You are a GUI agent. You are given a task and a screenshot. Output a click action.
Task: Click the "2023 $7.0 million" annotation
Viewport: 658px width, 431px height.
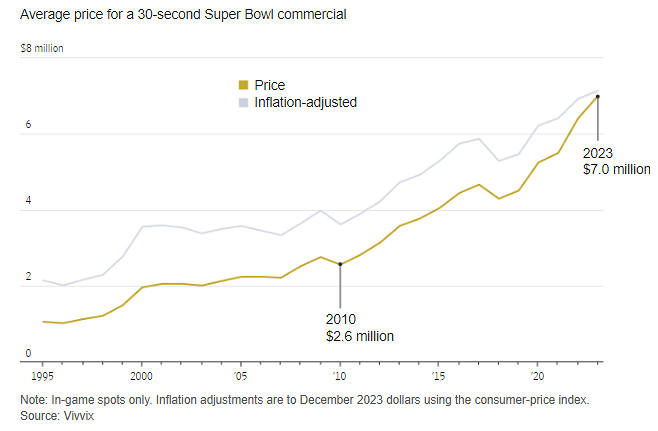pyautogui.click(x=617, y=162)
